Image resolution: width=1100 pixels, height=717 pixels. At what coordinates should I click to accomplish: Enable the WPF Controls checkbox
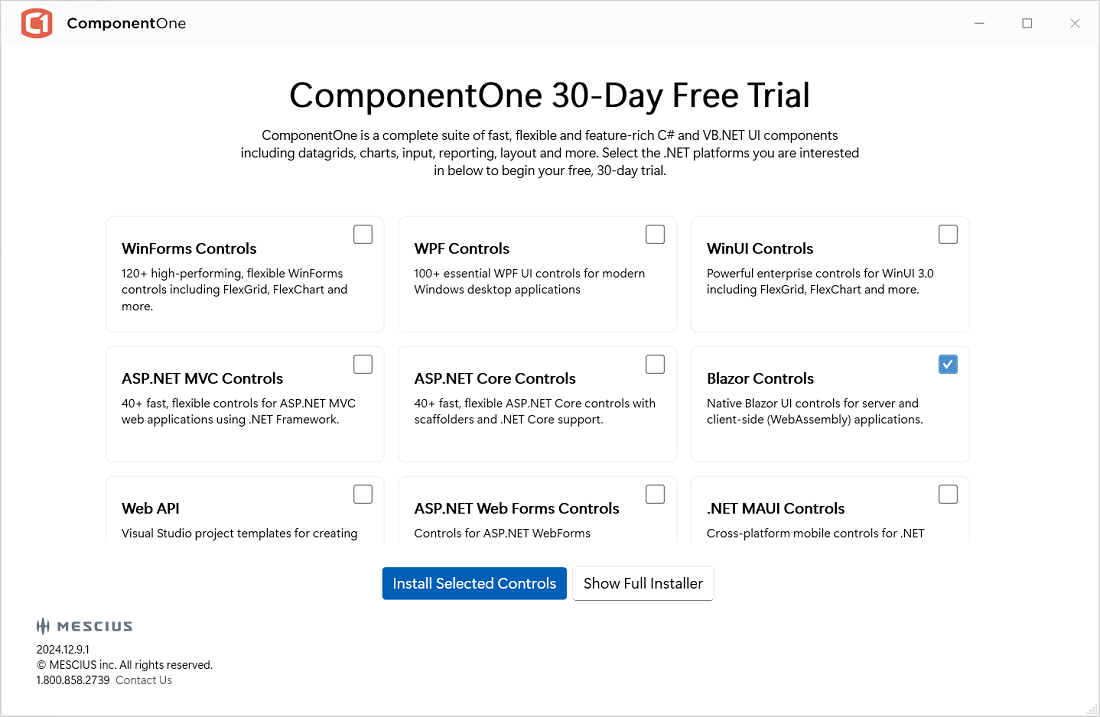click(655, 234)
